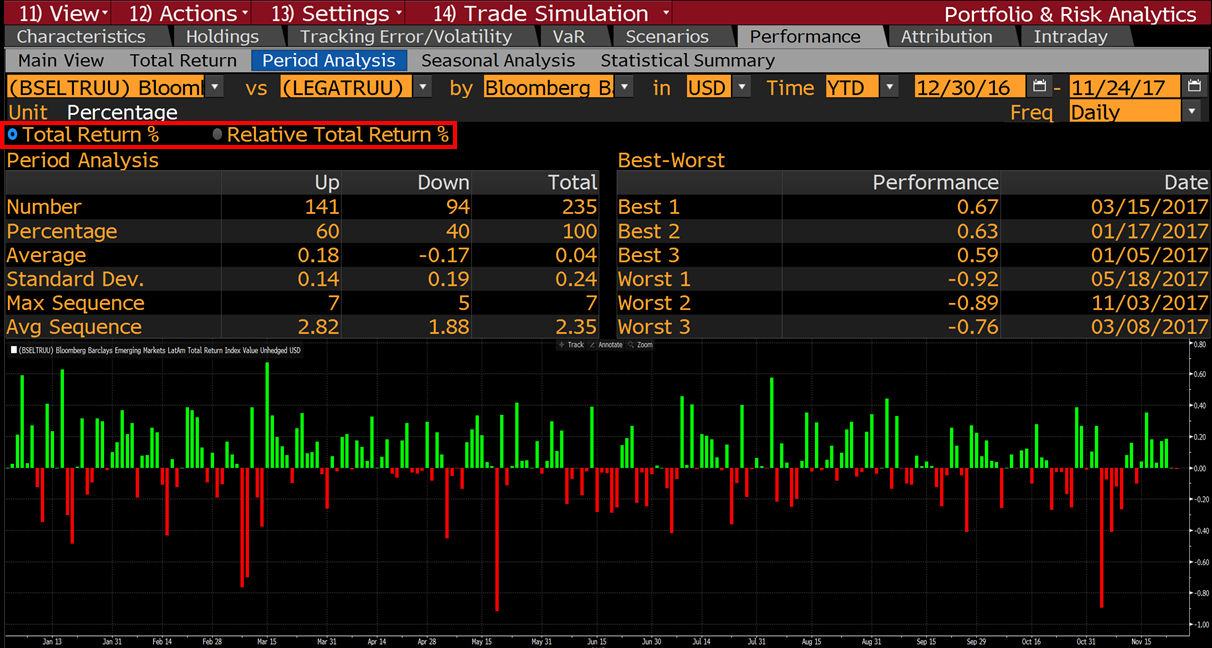Click the Annotate chart tool
The width and height of the screenshot is (1212, 648).
[609, 345]
